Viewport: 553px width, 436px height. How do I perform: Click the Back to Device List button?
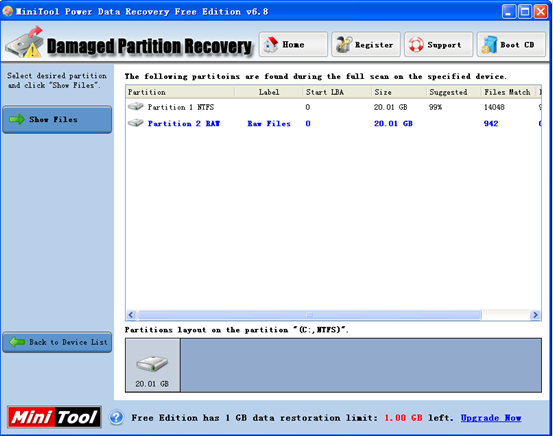click(57, 342)
